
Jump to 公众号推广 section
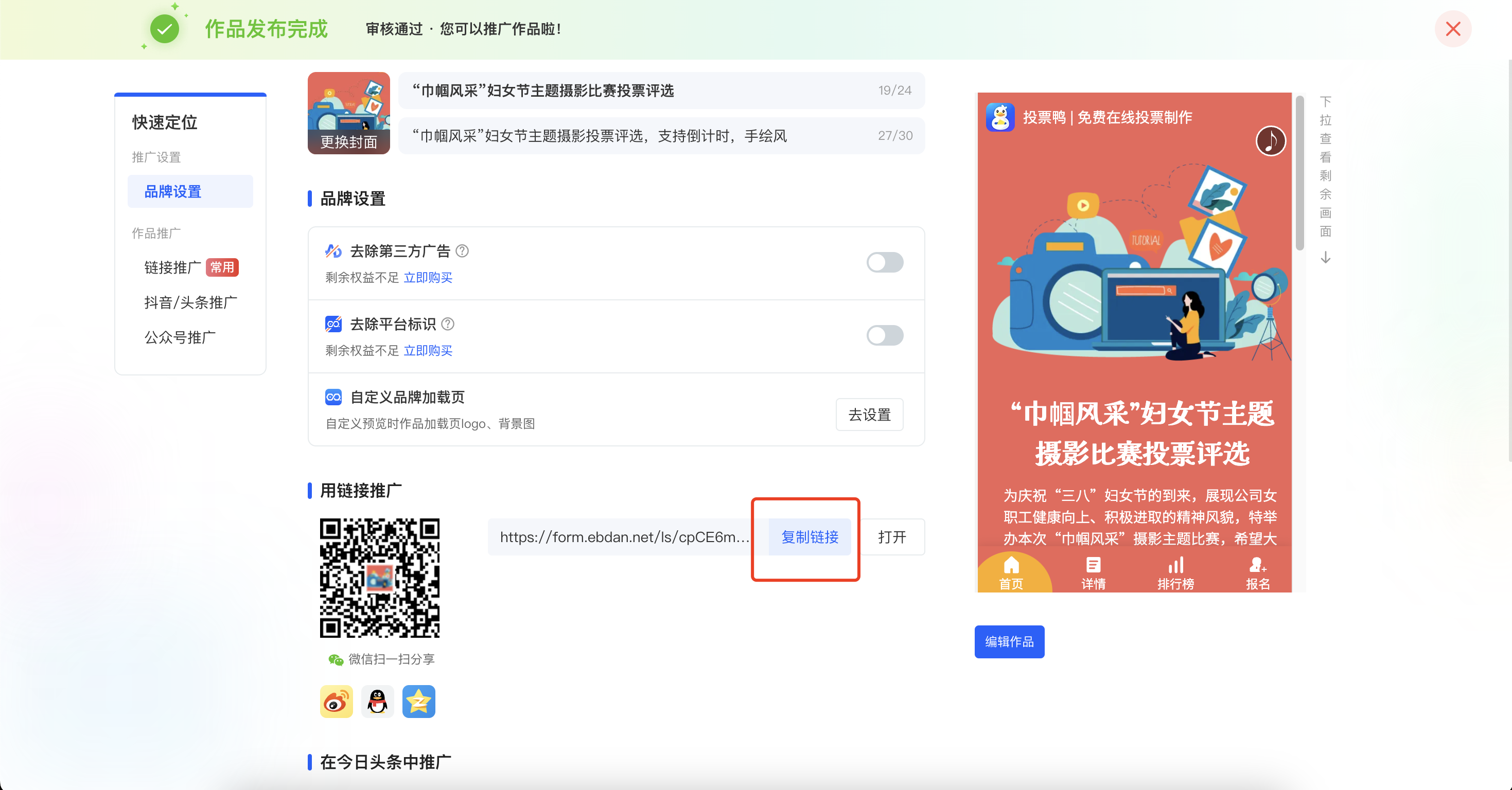tap(180, 337)
